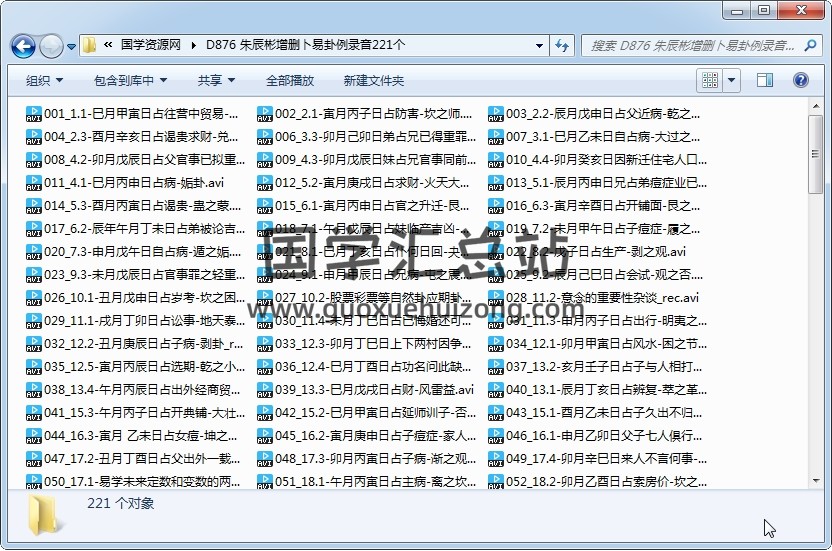Open the recent pages dropdown arrow
832x551 pixels.
click(x=72, y=47)
